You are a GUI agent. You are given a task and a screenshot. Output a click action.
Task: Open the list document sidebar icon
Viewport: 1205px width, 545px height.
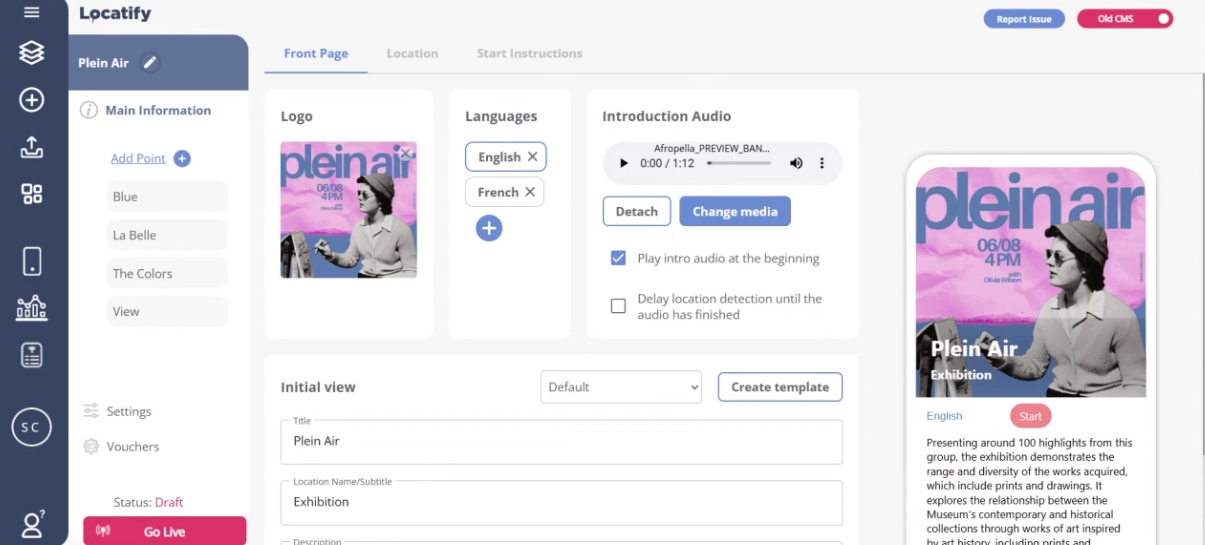pos(32,355)
